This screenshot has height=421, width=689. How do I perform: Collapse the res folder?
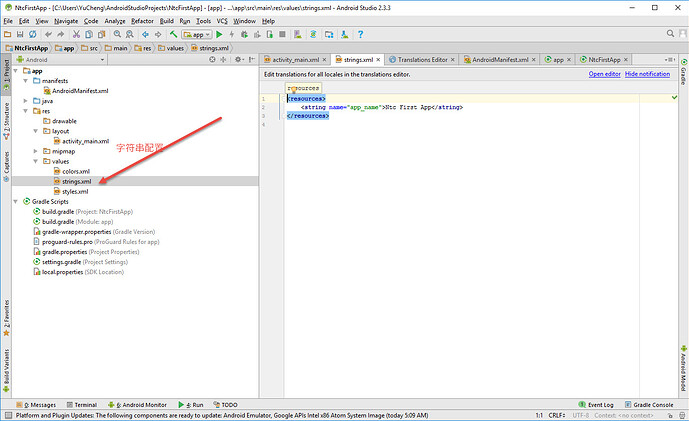[x=25, y=111]
